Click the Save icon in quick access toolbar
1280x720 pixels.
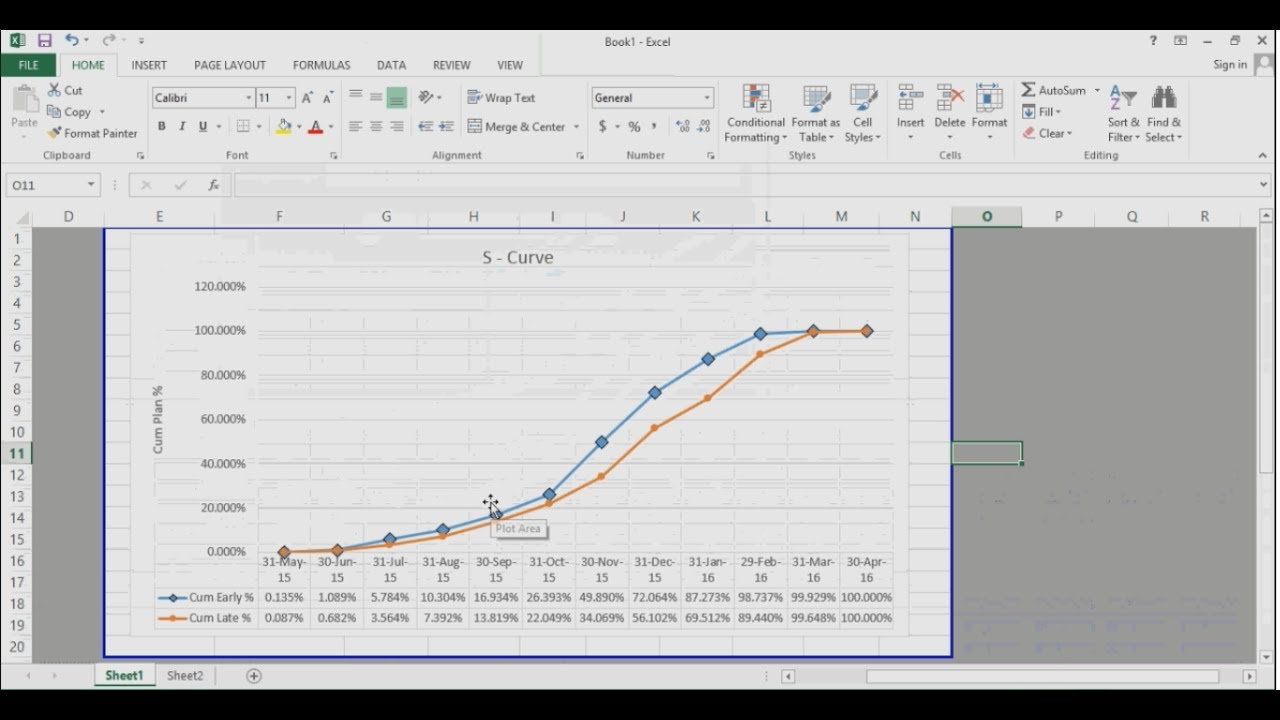(x=45, y=41)
